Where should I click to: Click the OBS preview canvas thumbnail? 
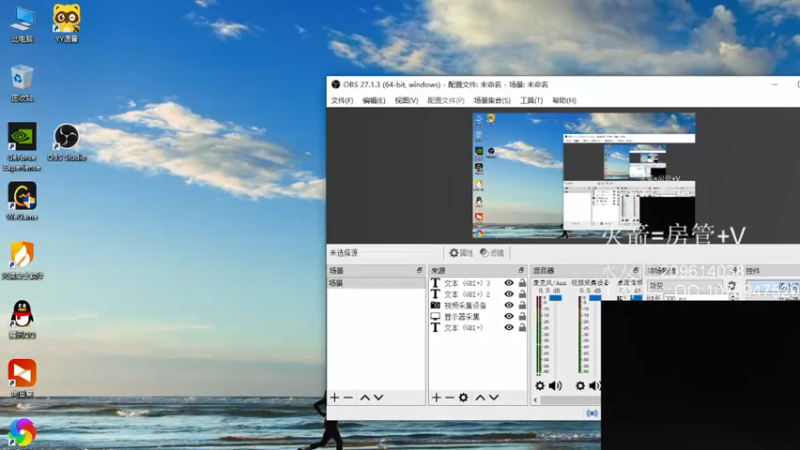tap(584, 176)
